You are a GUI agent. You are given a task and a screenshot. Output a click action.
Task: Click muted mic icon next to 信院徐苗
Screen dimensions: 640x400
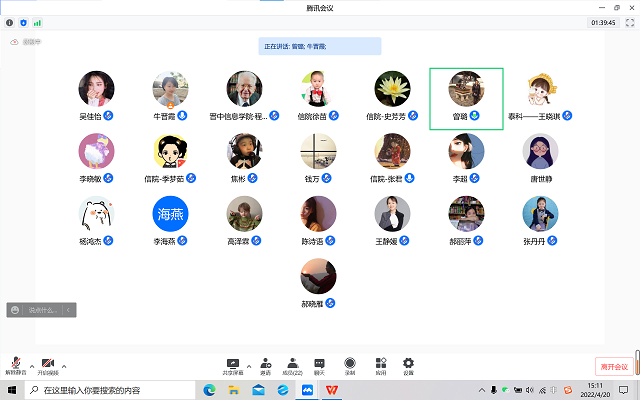point(333,116)
